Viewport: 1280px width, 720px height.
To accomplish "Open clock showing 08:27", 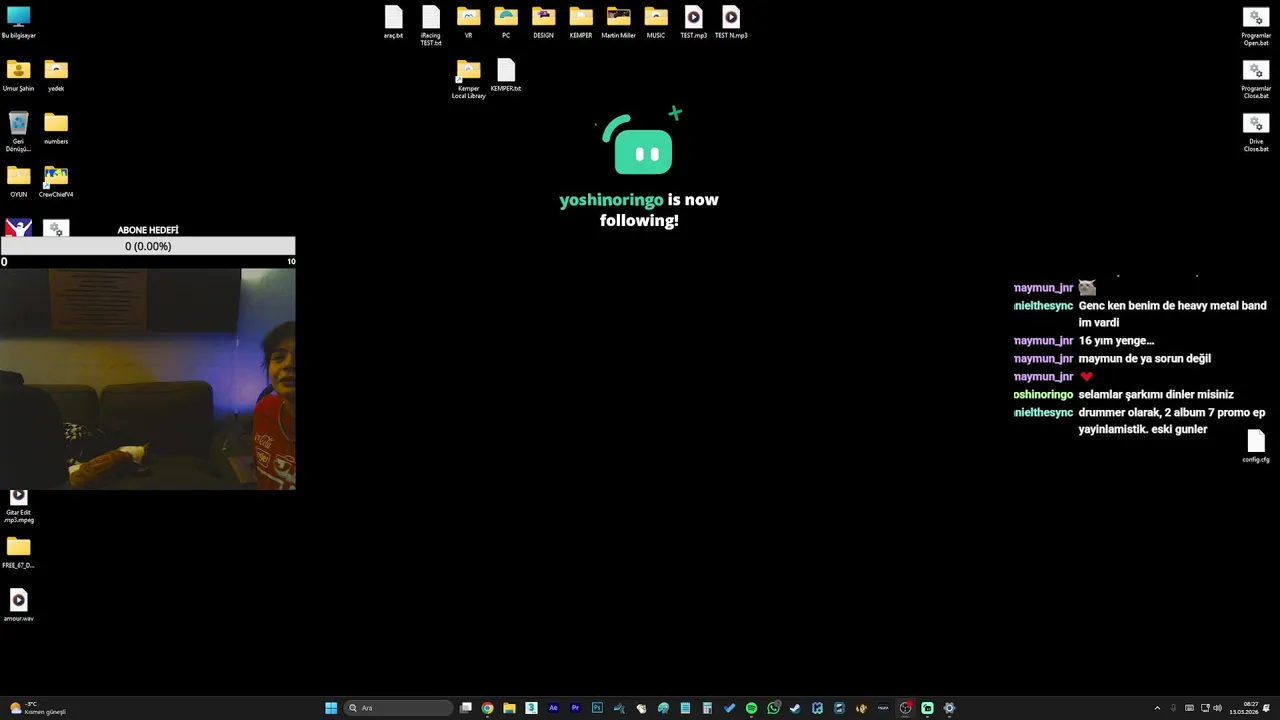I will point(1244,708).
